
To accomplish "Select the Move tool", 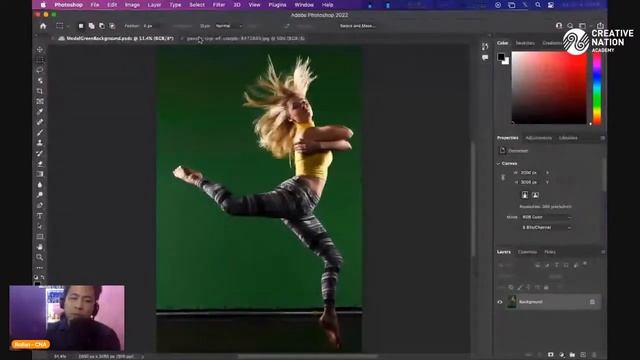I will (40, 49).
